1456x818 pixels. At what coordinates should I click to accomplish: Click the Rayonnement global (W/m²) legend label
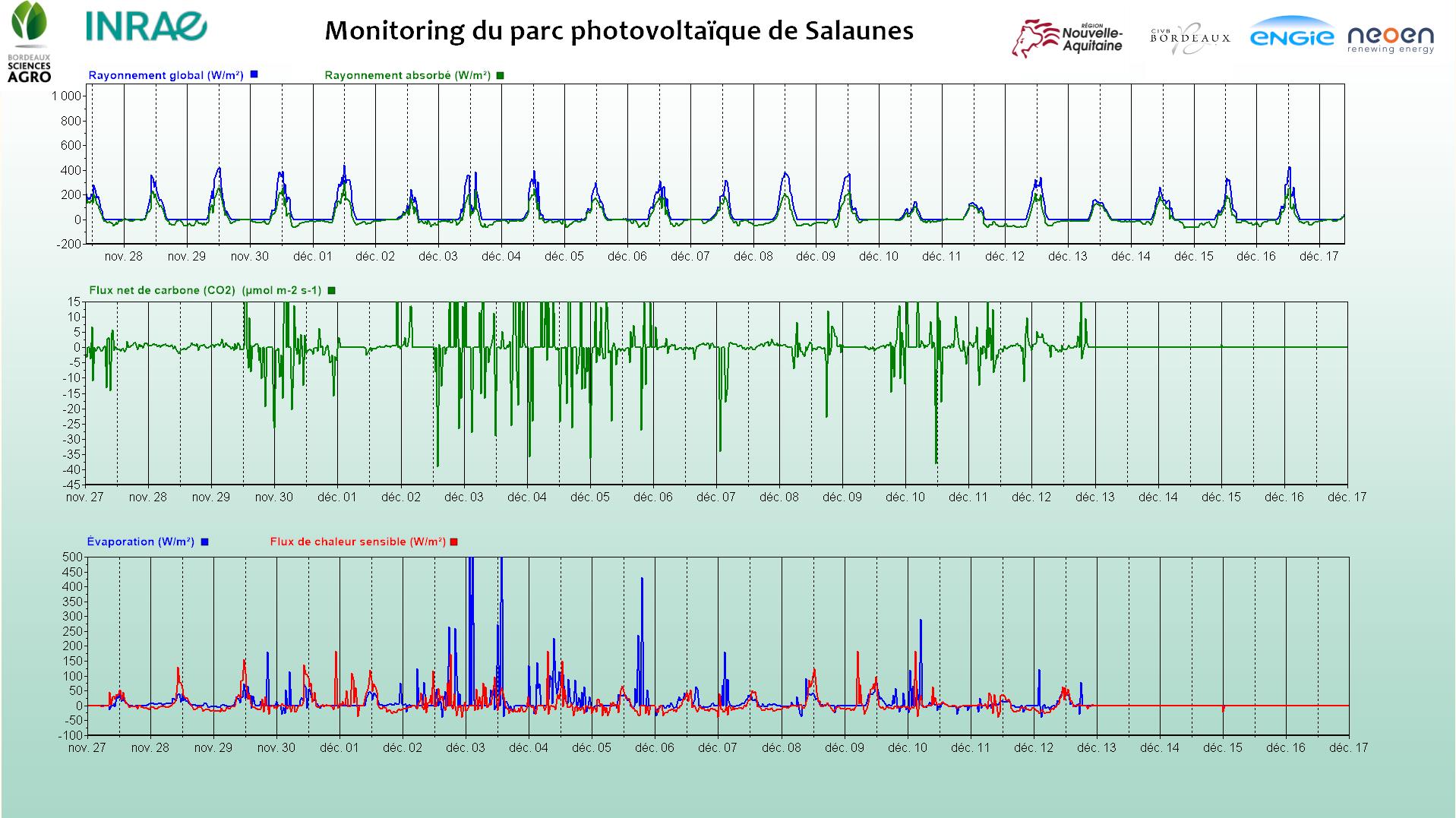point(166,75)
